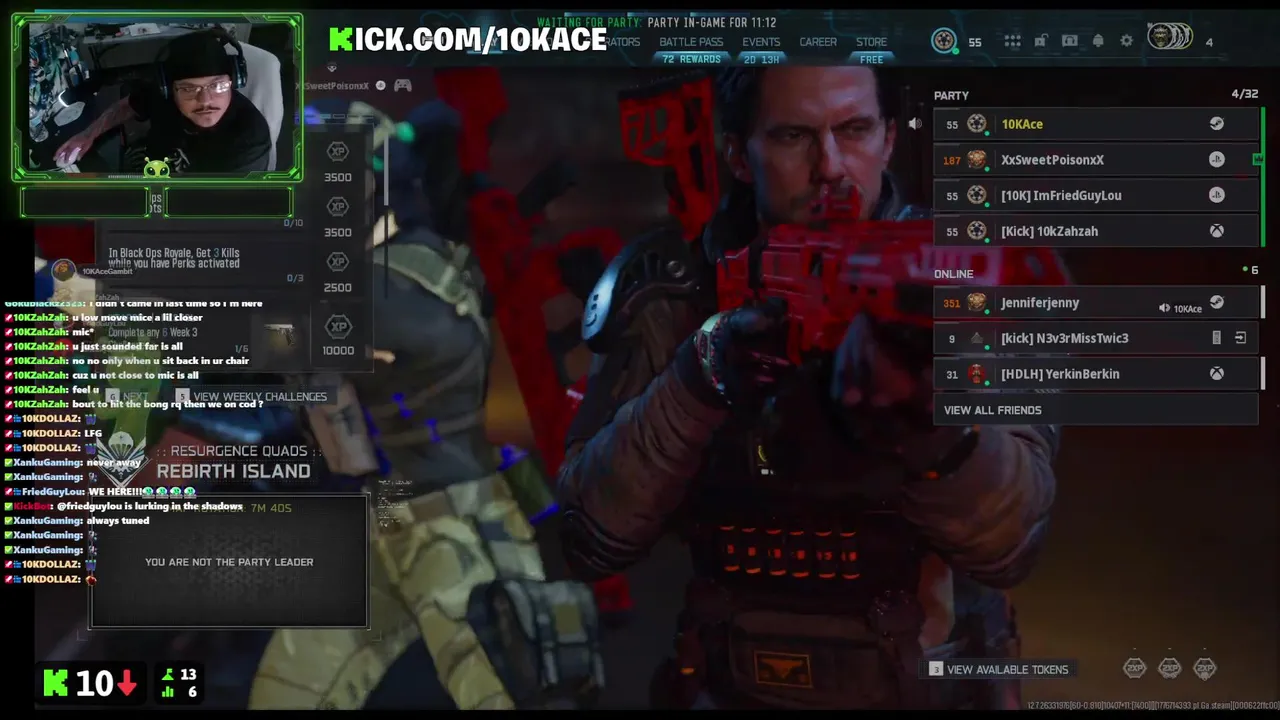This screenshot has width=1280, height=720.
Task: Open the menu grid icon
Action: pos(1012,41)
